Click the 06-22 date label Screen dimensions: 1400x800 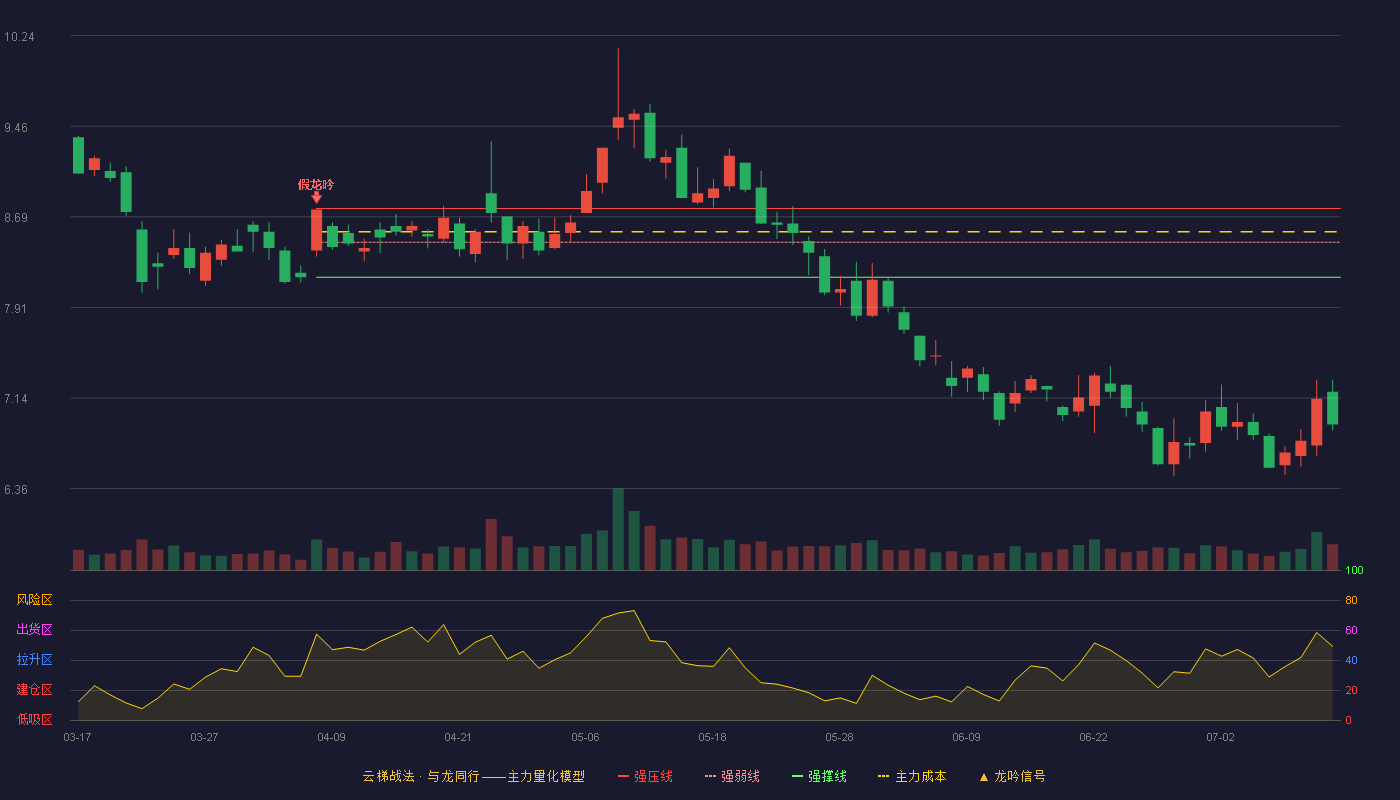(x=1093, y=737)
